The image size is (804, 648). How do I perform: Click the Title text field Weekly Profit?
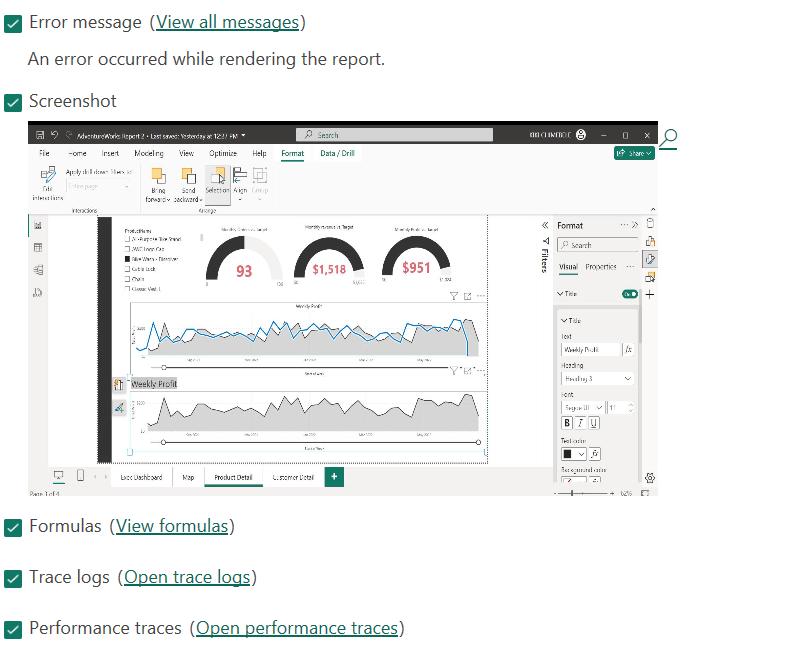click(591, 350)
